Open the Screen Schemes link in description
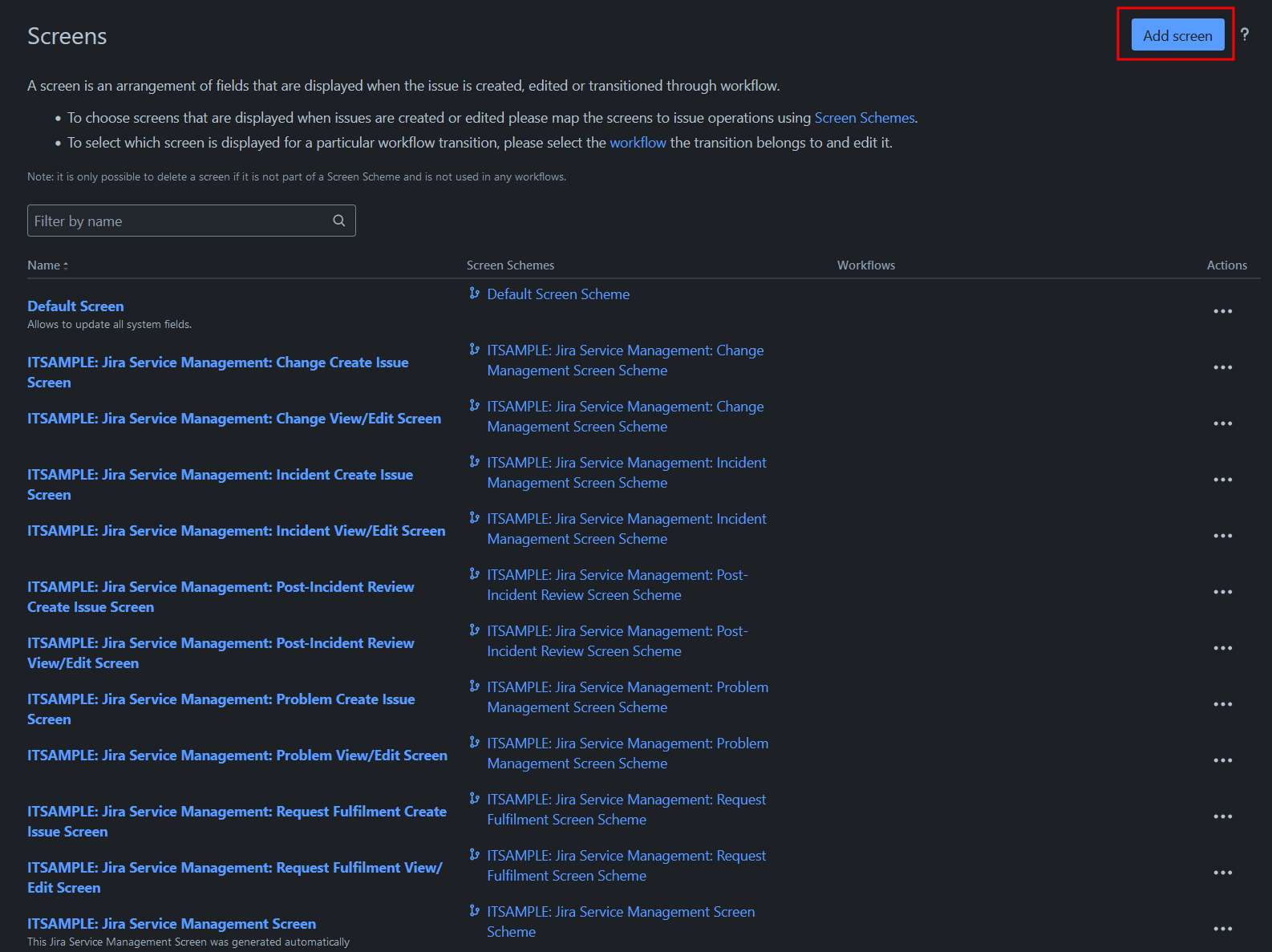The width and height of the screenshot is (1272, 952). click(864, 118)
